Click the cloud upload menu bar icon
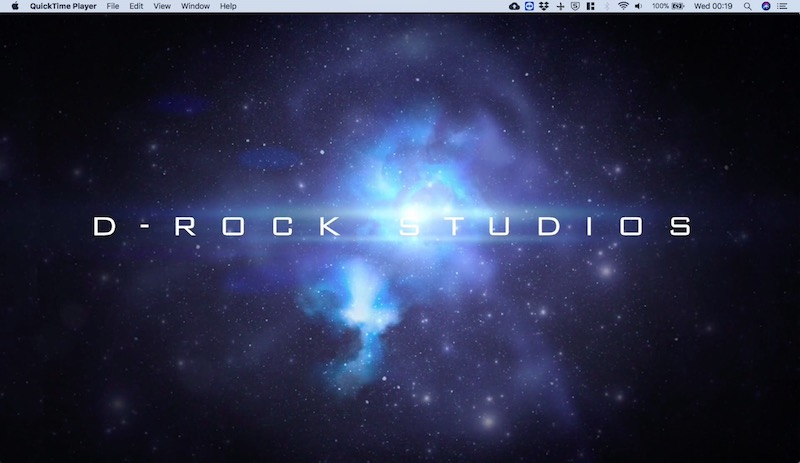This screenshot has width=800, height=463. pos(514,6)
